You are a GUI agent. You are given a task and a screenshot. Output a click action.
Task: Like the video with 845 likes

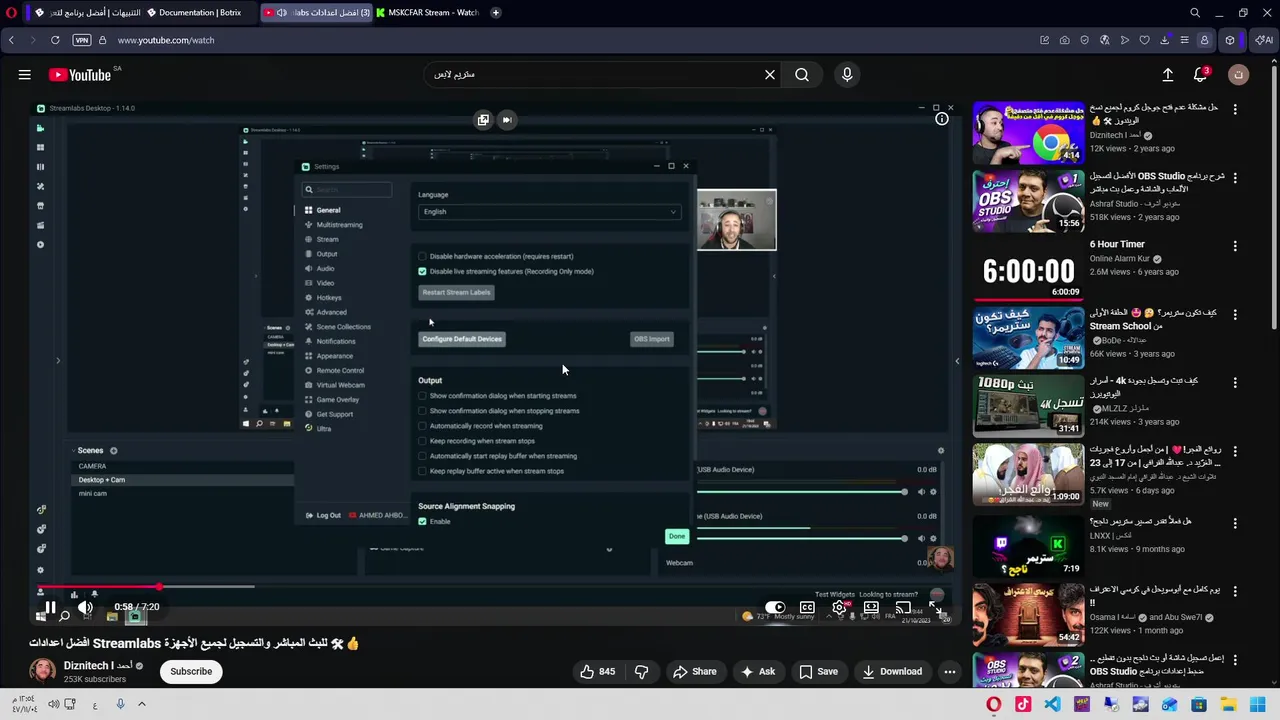point(598,671)
